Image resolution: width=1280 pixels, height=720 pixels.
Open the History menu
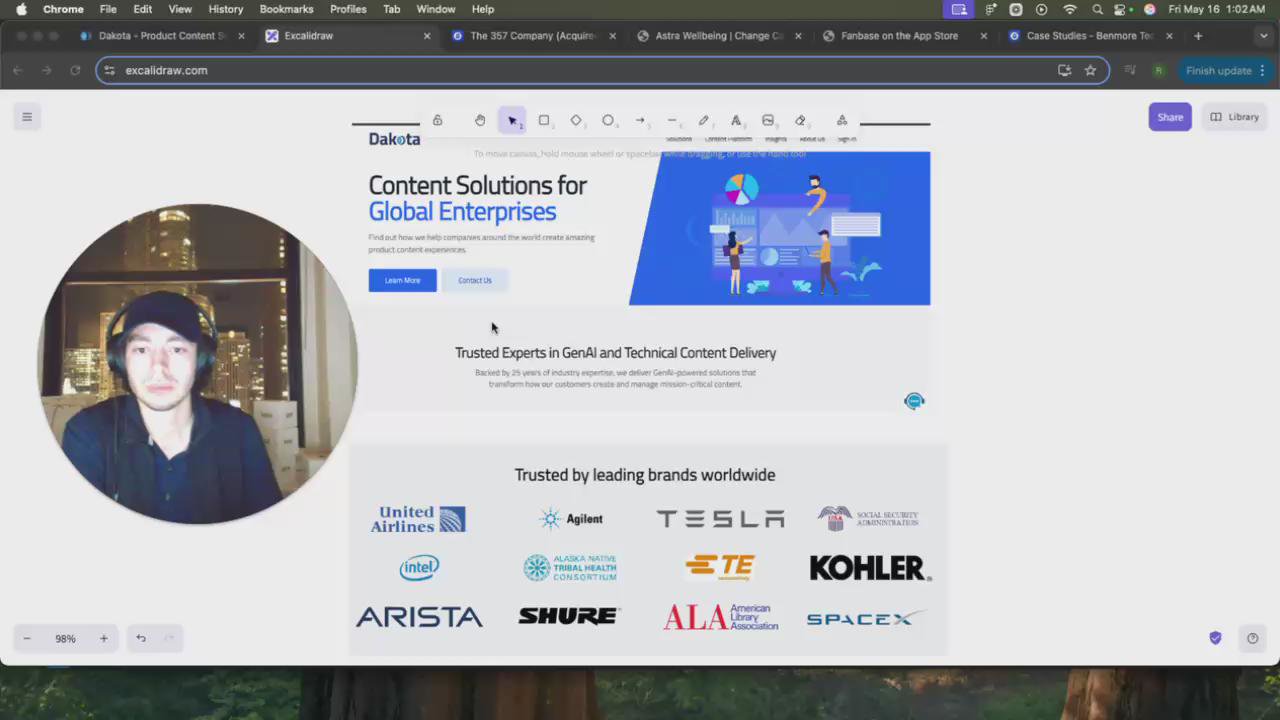(226, 9)
